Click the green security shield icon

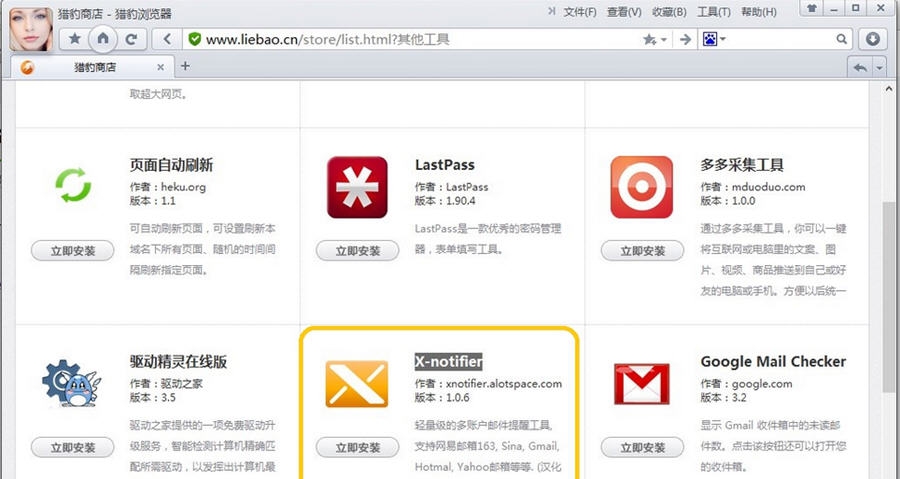[x=195, y=39]
